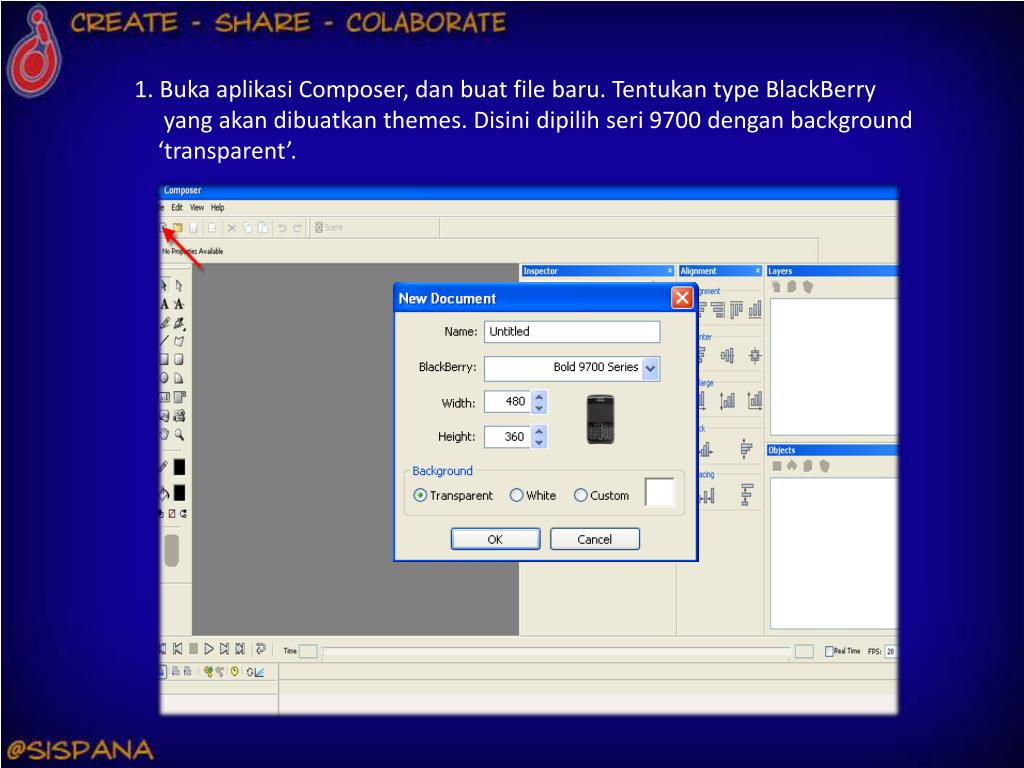Viewport: 1024px width, 768px height.
Task: Toggle the loop playback button
Action: [261, 648]
